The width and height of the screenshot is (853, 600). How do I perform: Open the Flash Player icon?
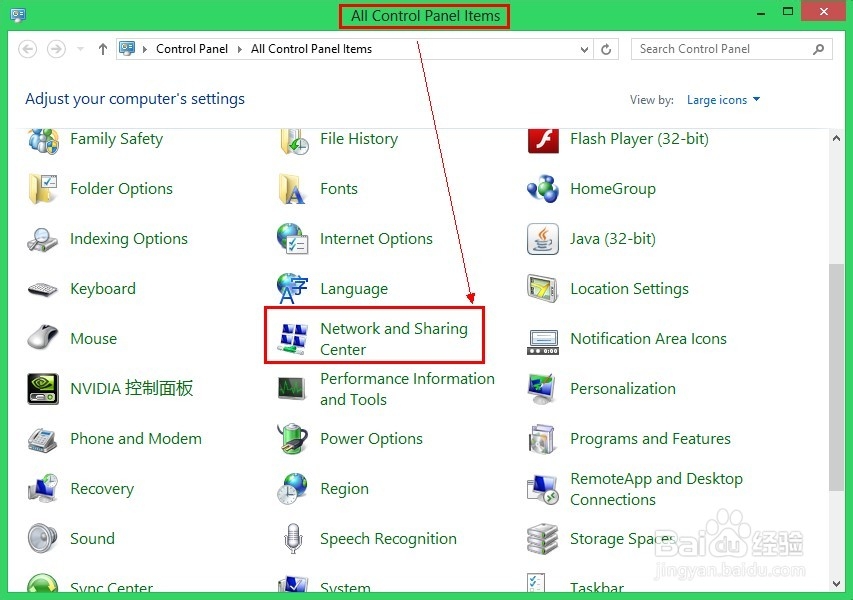[543, 140]
